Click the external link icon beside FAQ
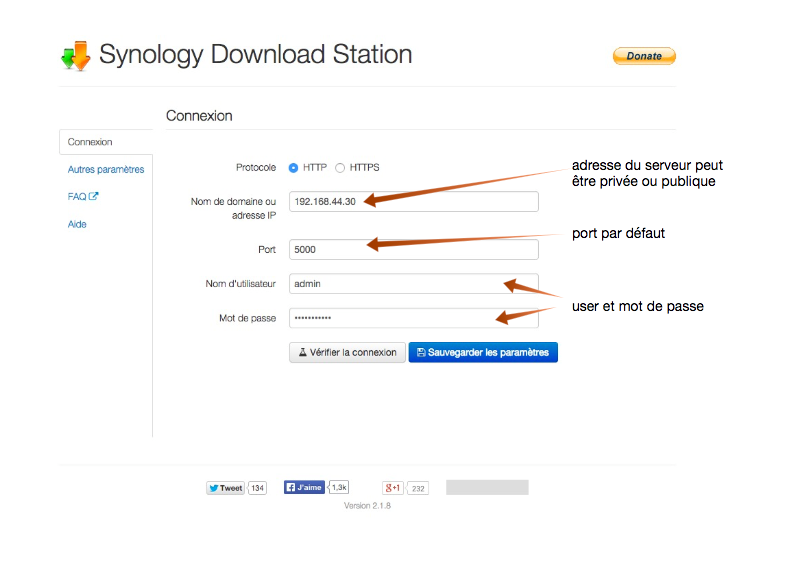This screenshot has height=562, width=787. [x=94, y=197]
